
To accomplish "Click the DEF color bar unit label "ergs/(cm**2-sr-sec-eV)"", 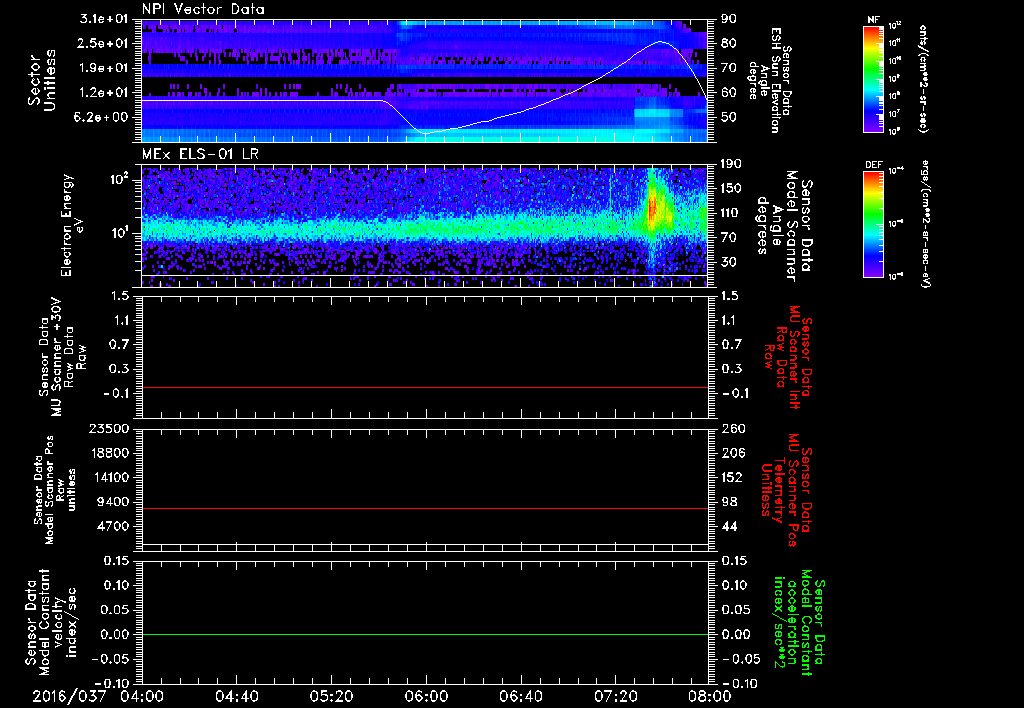I will coord(925,224).
